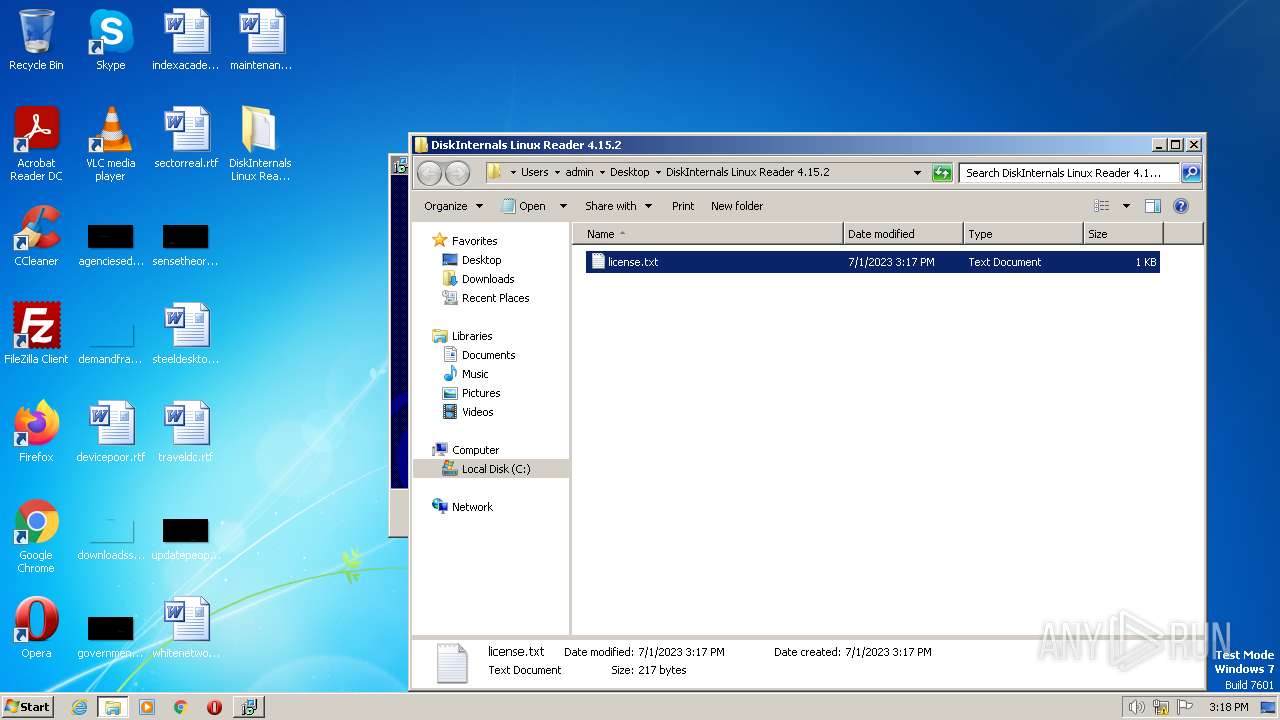Select the VLC media player shortcut
Screen dimensions: 1280x720
click(110, 144)
